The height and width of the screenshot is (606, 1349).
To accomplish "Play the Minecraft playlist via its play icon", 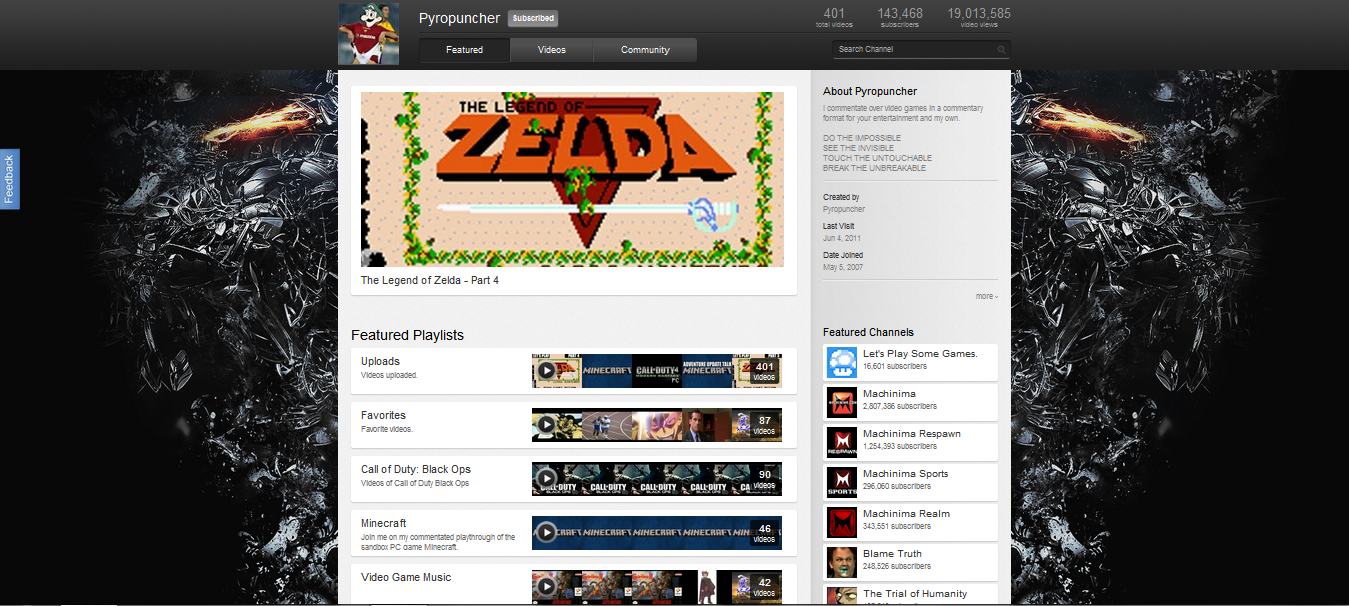I will pyautogui.click(x=546, y=533).
